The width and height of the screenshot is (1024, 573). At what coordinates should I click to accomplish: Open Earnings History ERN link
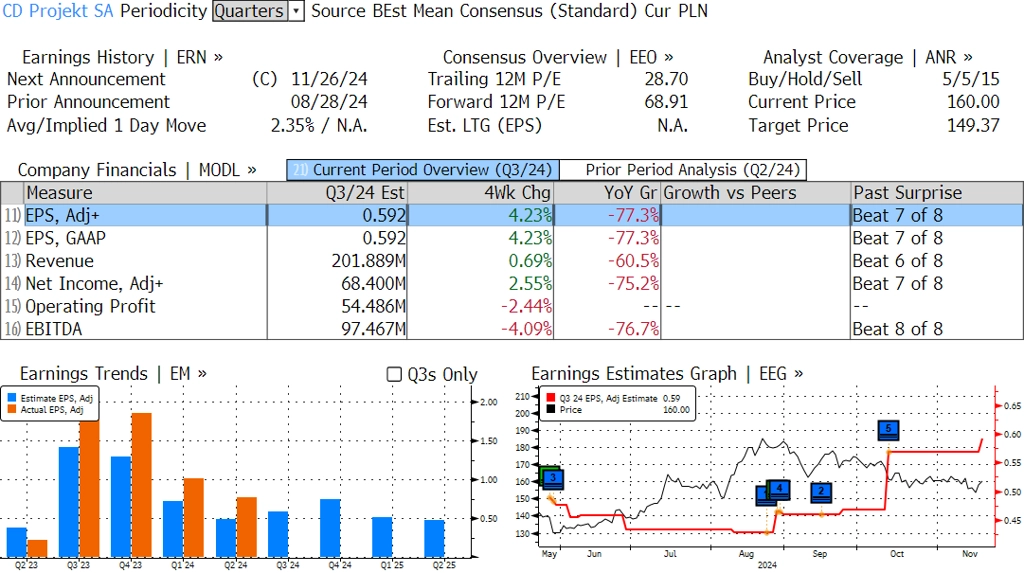pyautogui.click(x=122, y=57)
